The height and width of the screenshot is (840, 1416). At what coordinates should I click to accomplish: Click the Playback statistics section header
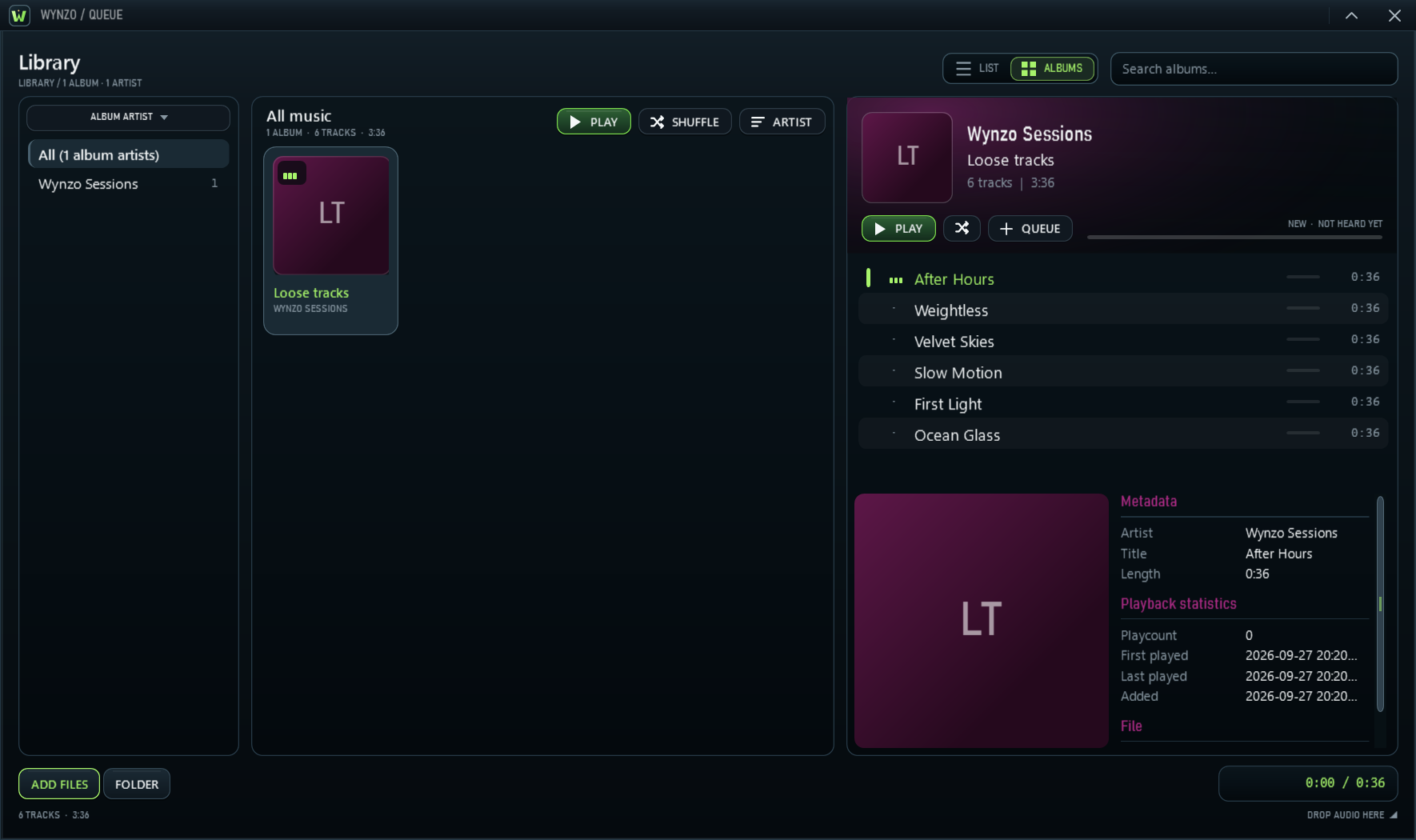1178,604
